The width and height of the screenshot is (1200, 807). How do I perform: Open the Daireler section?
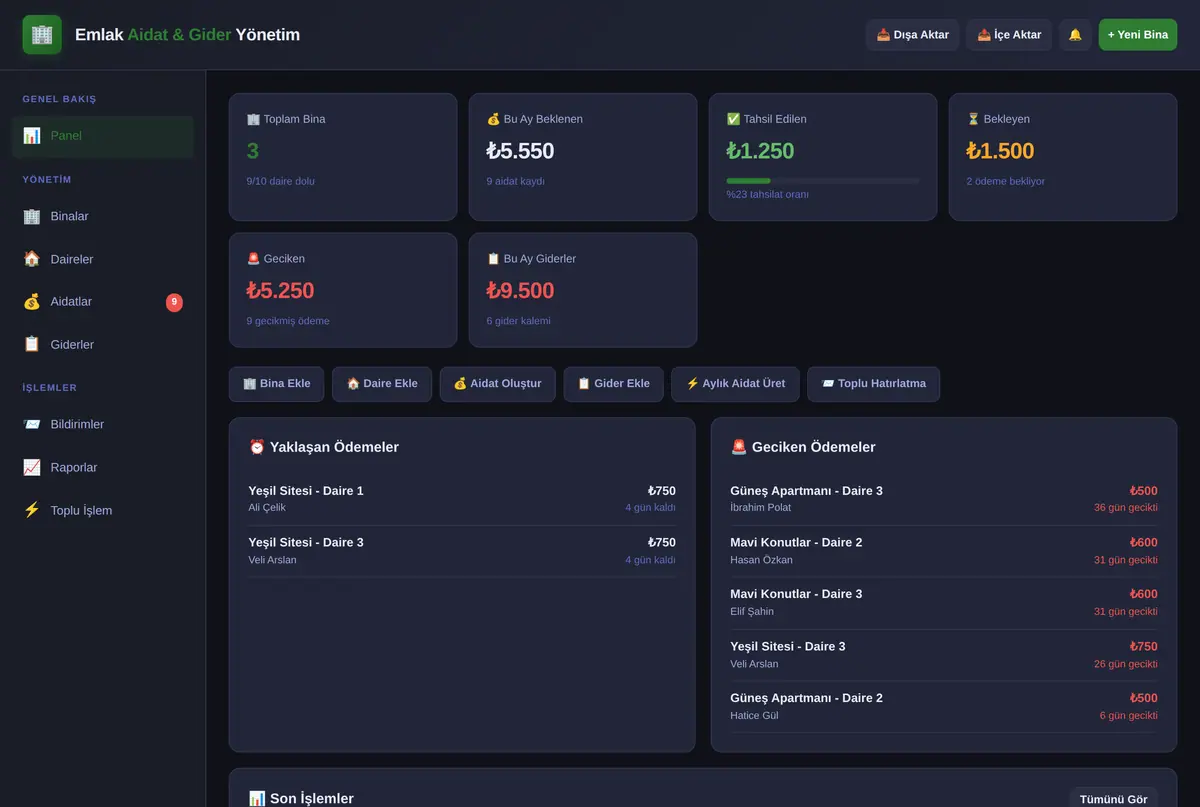(103, 259)
